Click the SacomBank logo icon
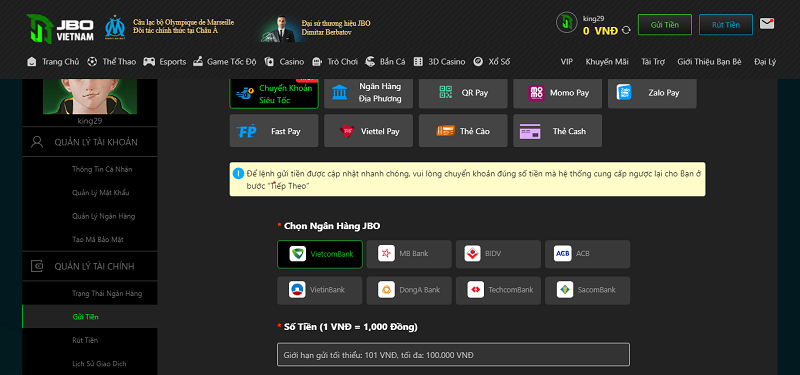This screenshot has width=800, height=375. (x=565, y=290)
